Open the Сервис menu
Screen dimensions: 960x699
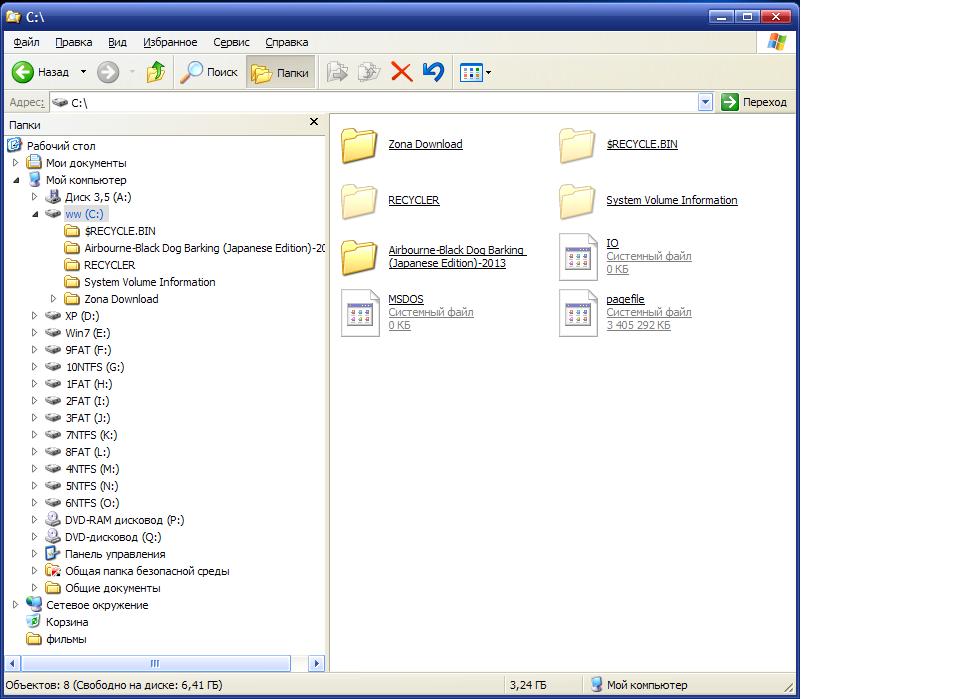pyautogui.click(x=231, y=42)
